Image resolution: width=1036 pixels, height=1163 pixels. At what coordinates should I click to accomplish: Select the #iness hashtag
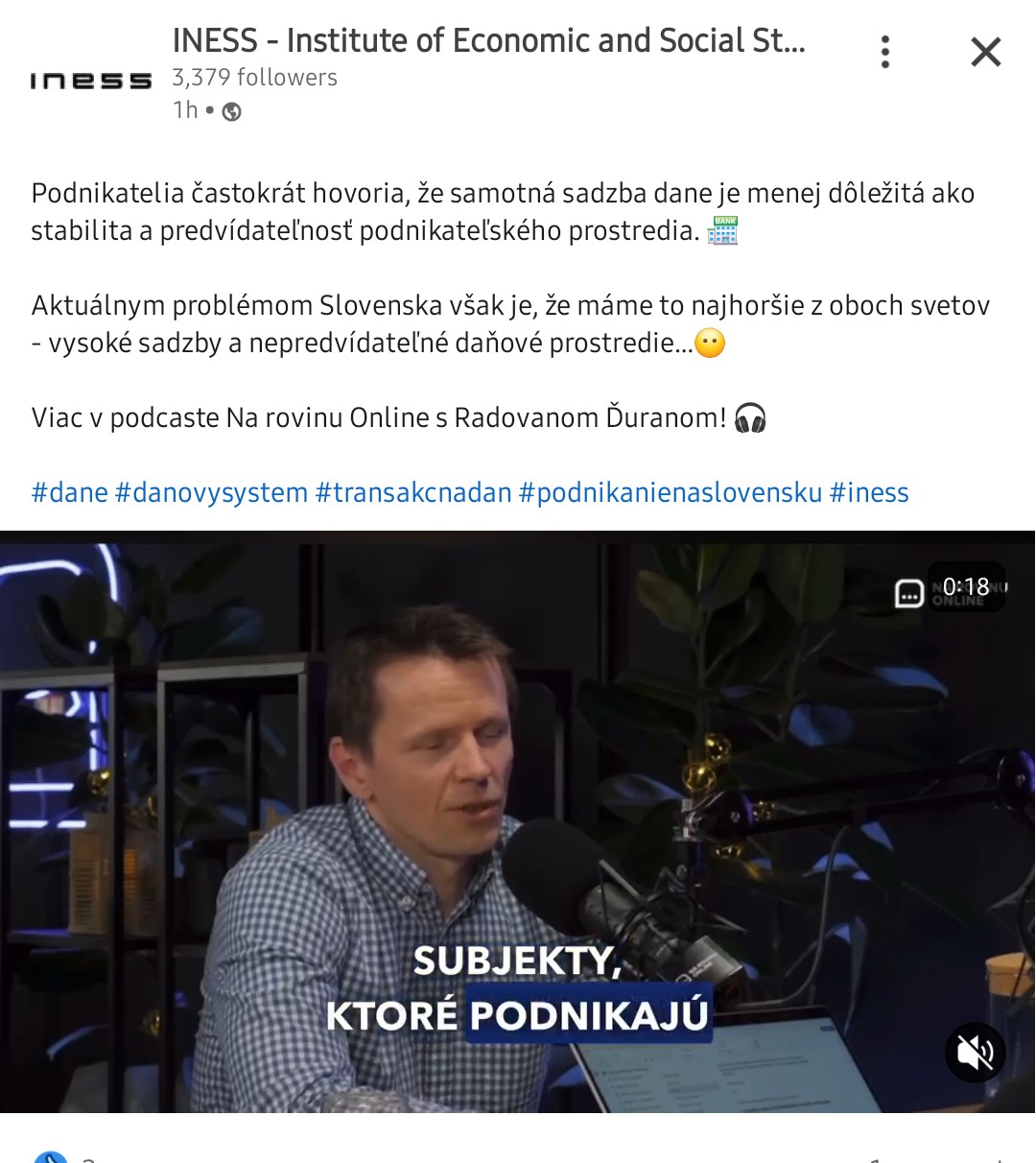[x=869, y=492]
